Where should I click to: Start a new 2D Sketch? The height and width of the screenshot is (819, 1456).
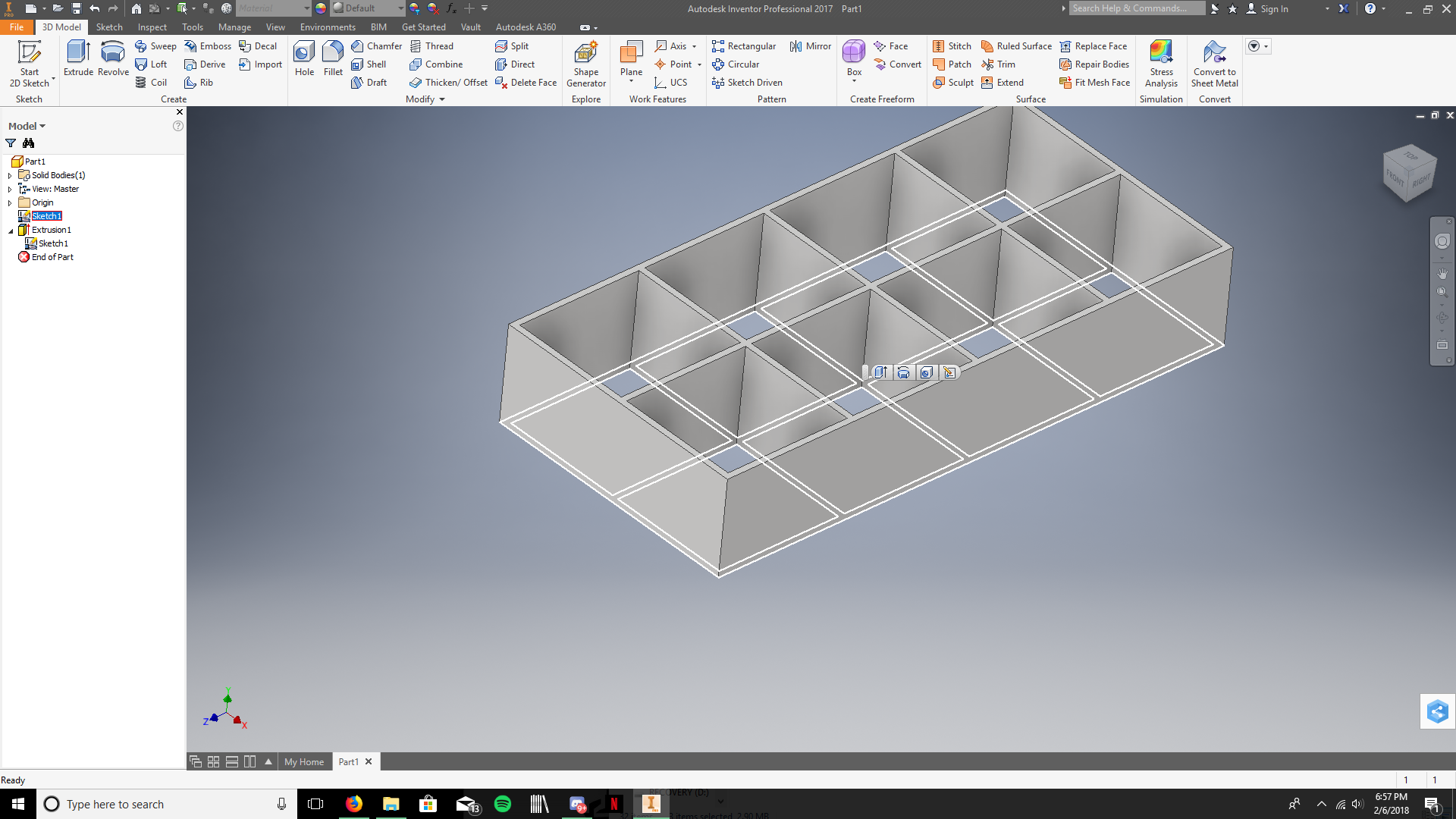tap(29, 64)
